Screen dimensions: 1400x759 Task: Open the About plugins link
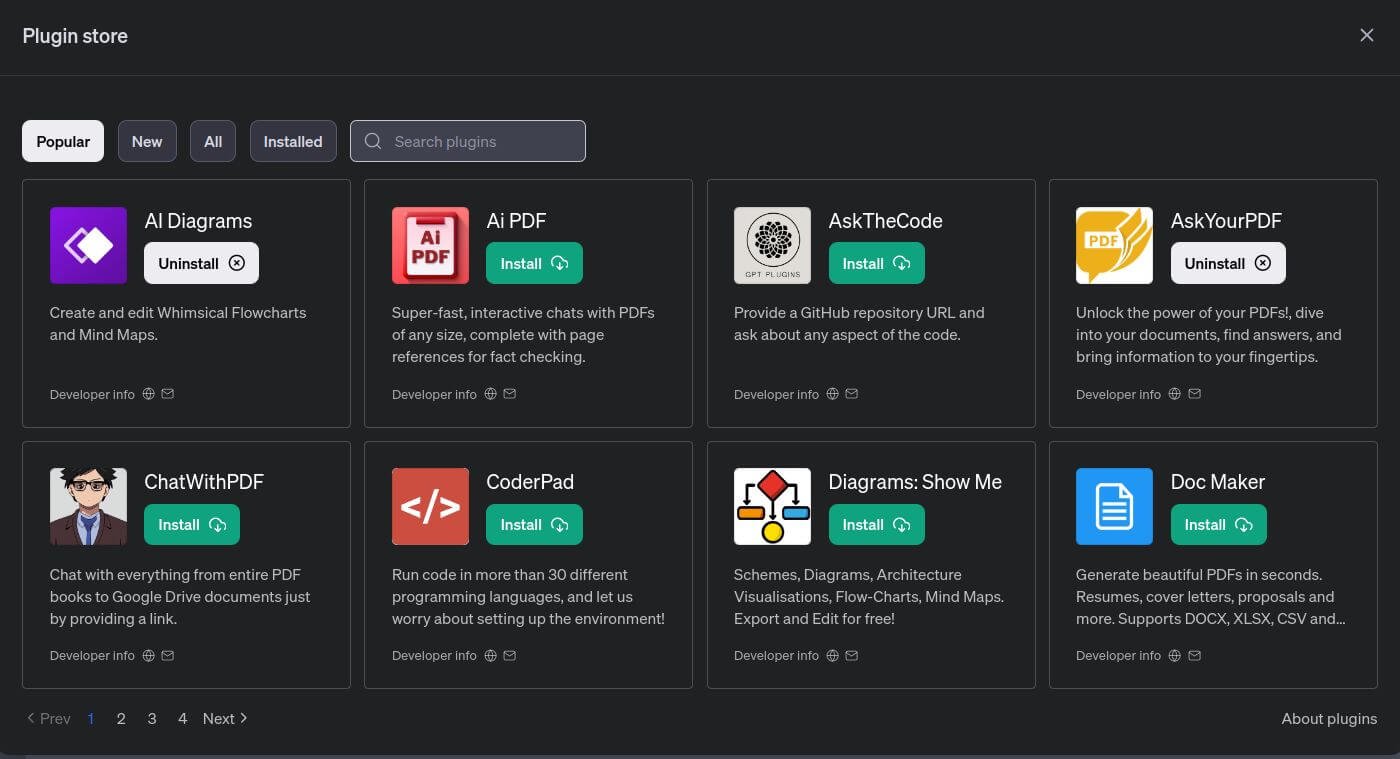(1329, 718)
